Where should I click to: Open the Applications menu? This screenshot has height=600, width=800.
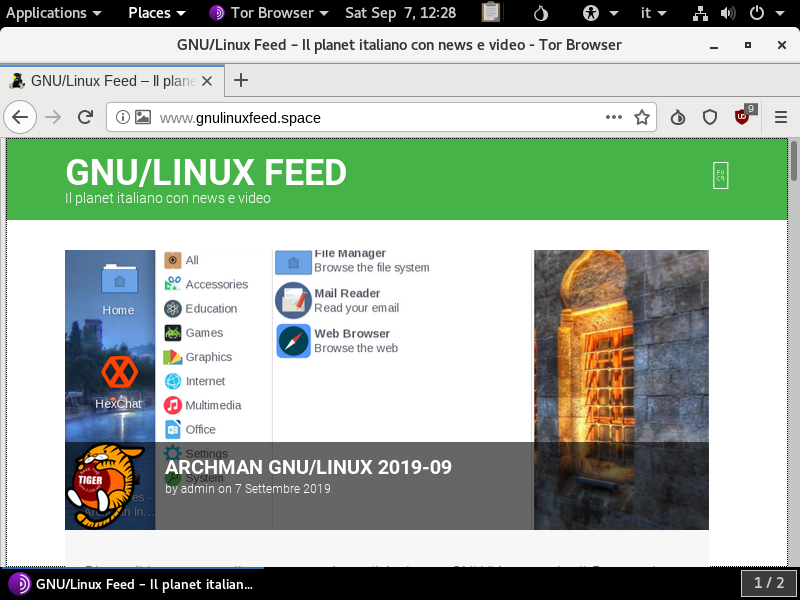53,13
